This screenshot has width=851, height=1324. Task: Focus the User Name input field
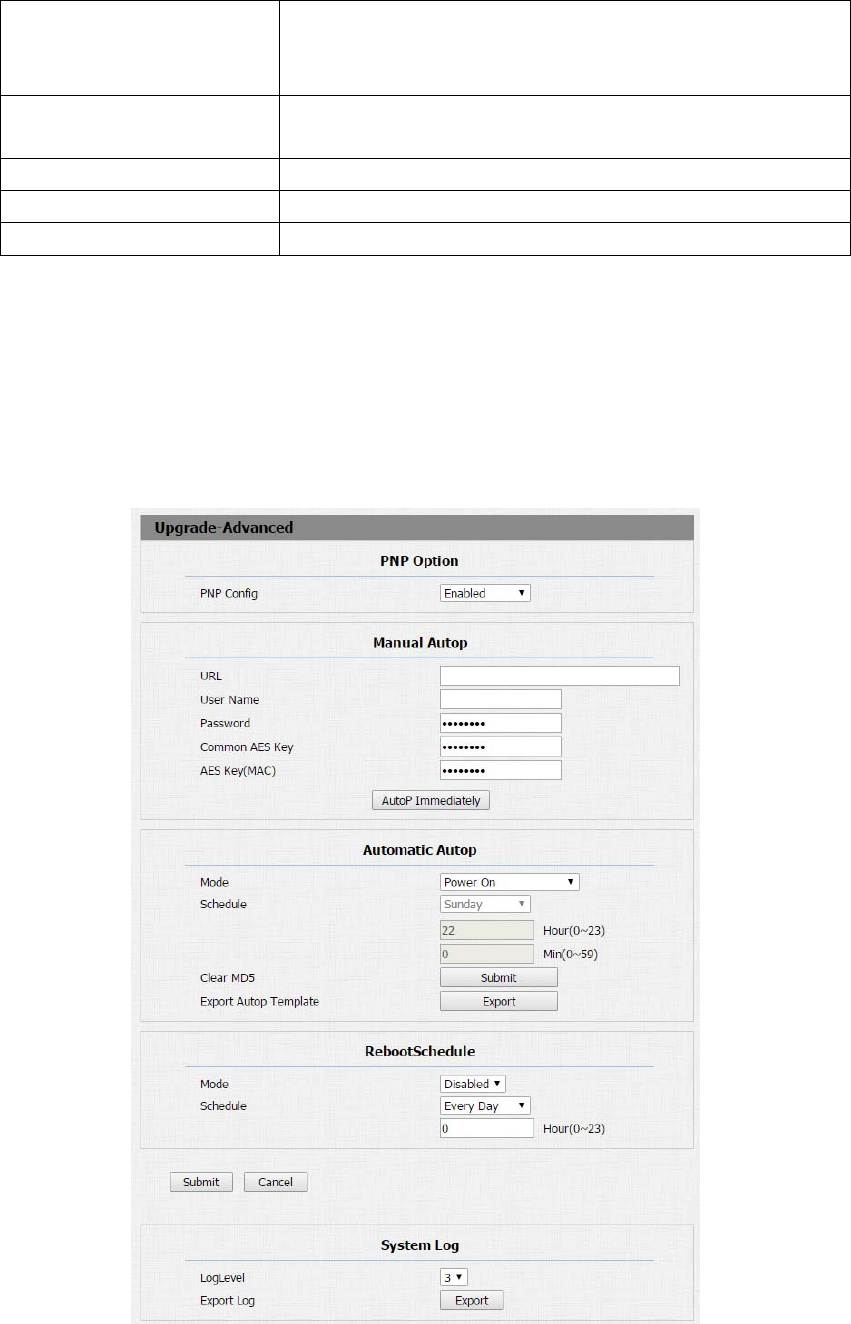(x=501, y=699)
